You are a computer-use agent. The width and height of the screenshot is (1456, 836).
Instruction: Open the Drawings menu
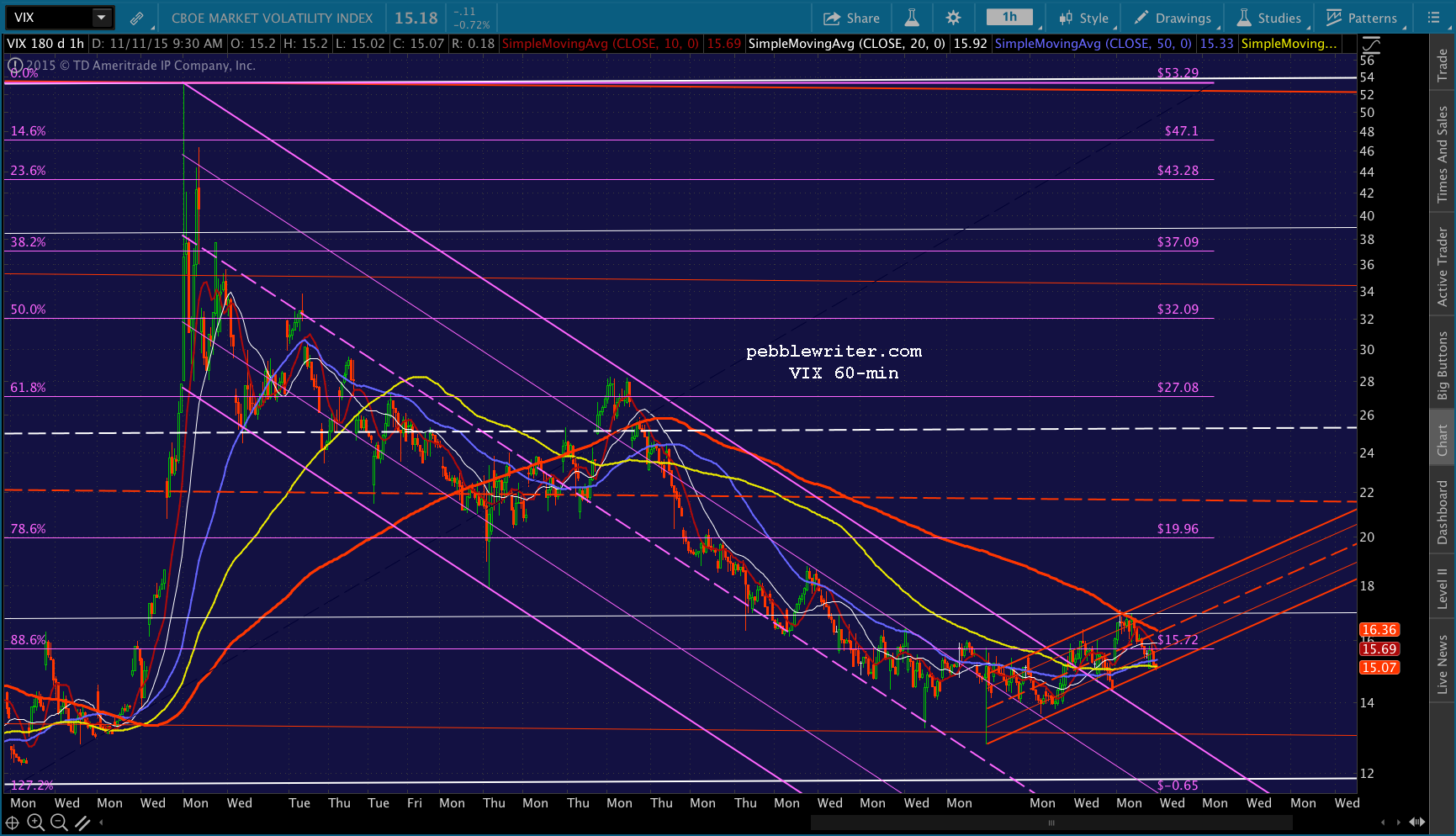click(1173, 18)
